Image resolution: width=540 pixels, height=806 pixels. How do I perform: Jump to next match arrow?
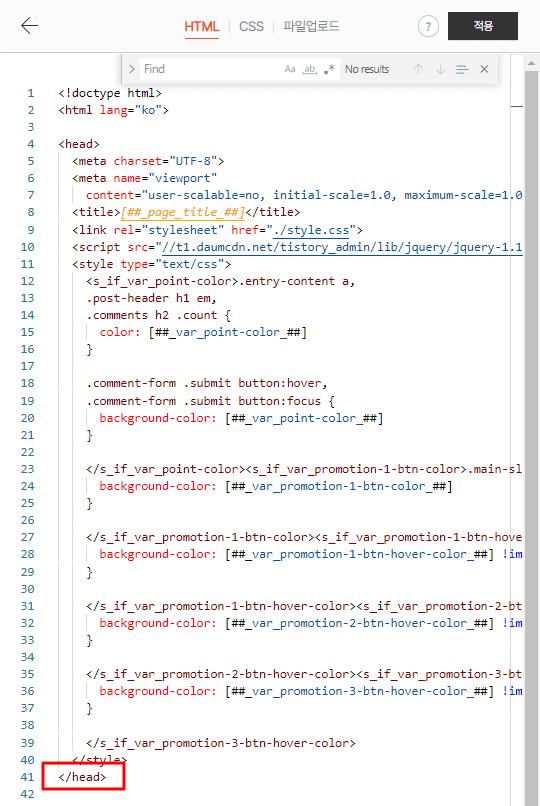pos(440,69)
